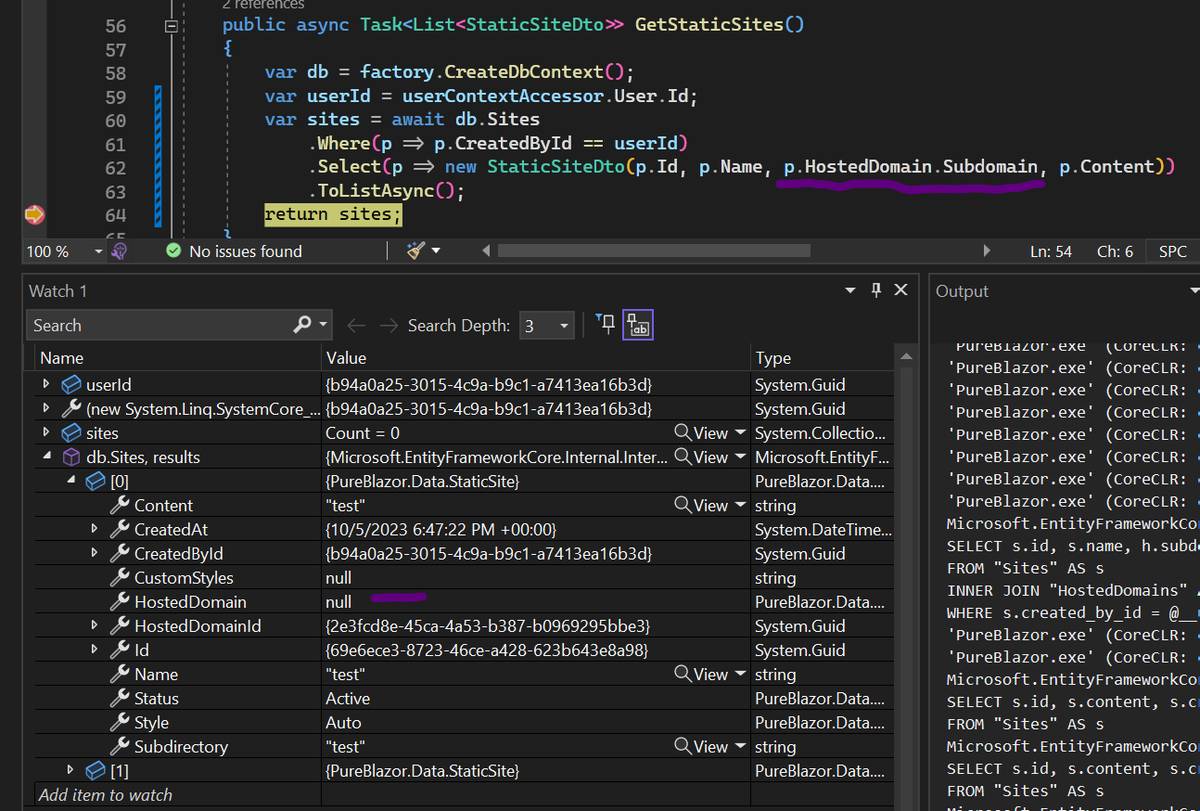Open the search options dropdown next to magnifier
This screenshot has height=811, width=1200.
click(323, 326)
